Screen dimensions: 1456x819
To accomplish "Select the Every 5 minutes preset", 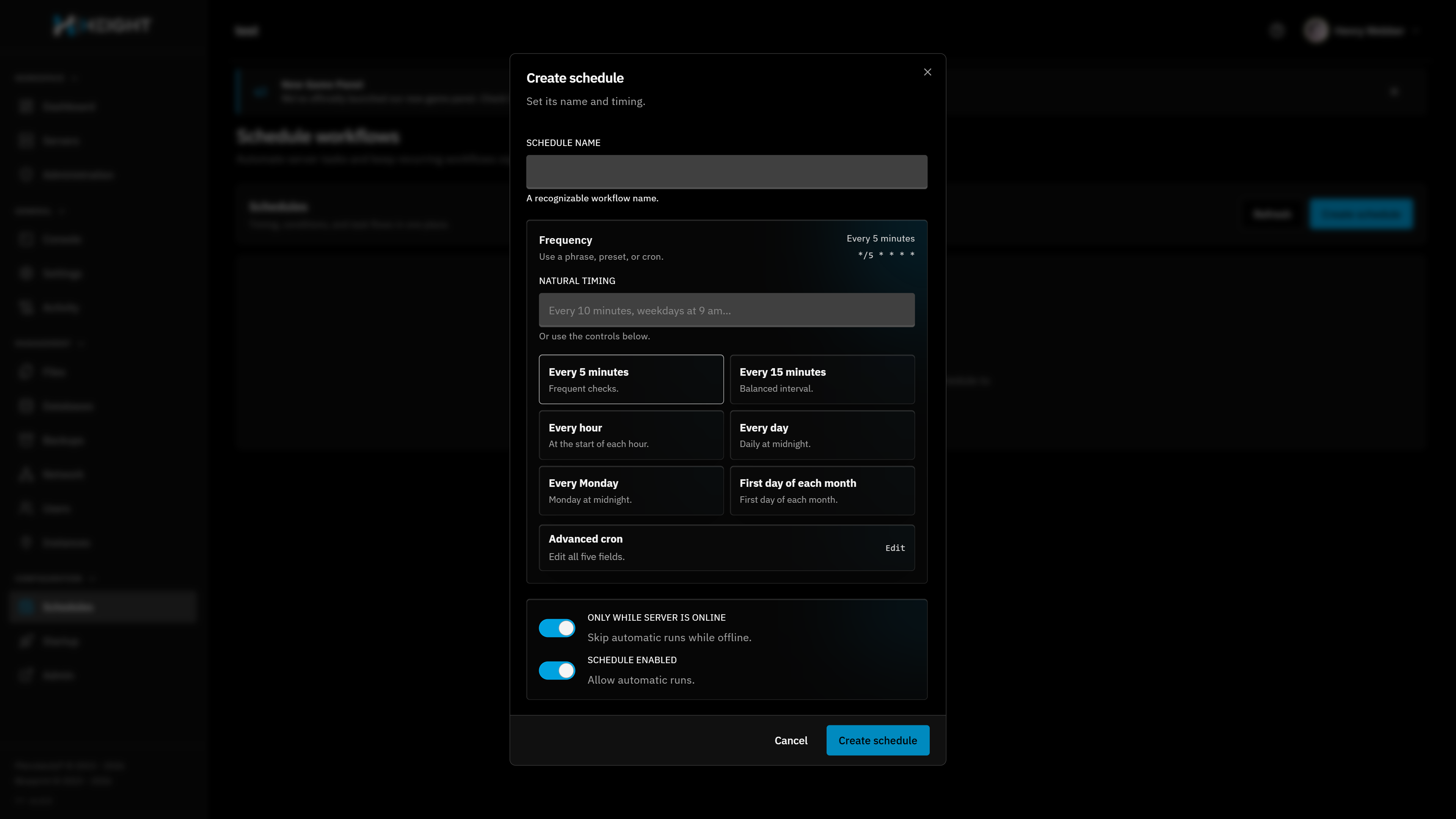I will (x=631, y=379).
